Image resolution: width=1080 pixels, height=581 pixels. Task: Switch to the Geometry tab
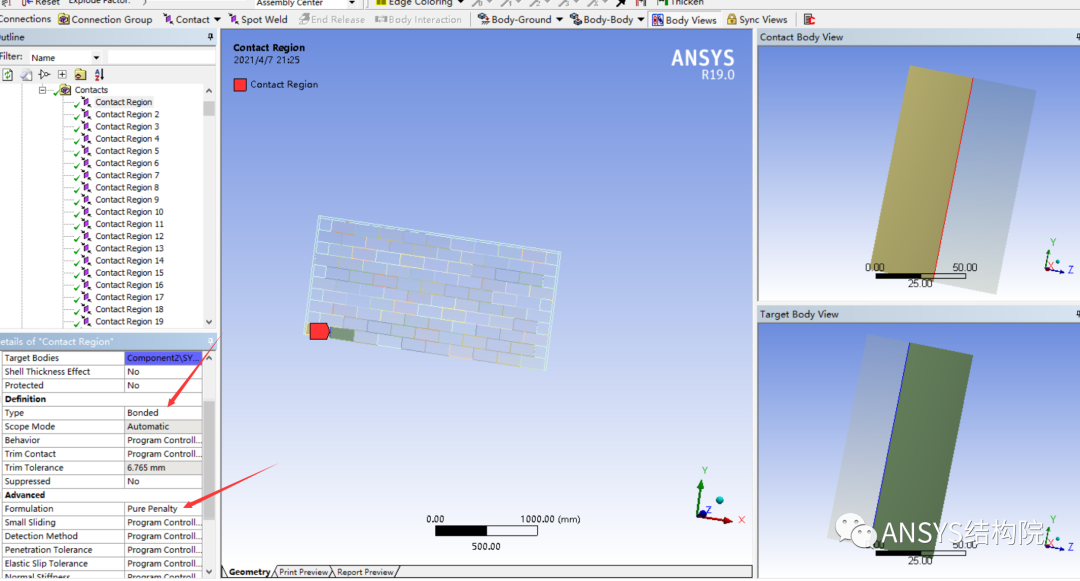(249, 571)
